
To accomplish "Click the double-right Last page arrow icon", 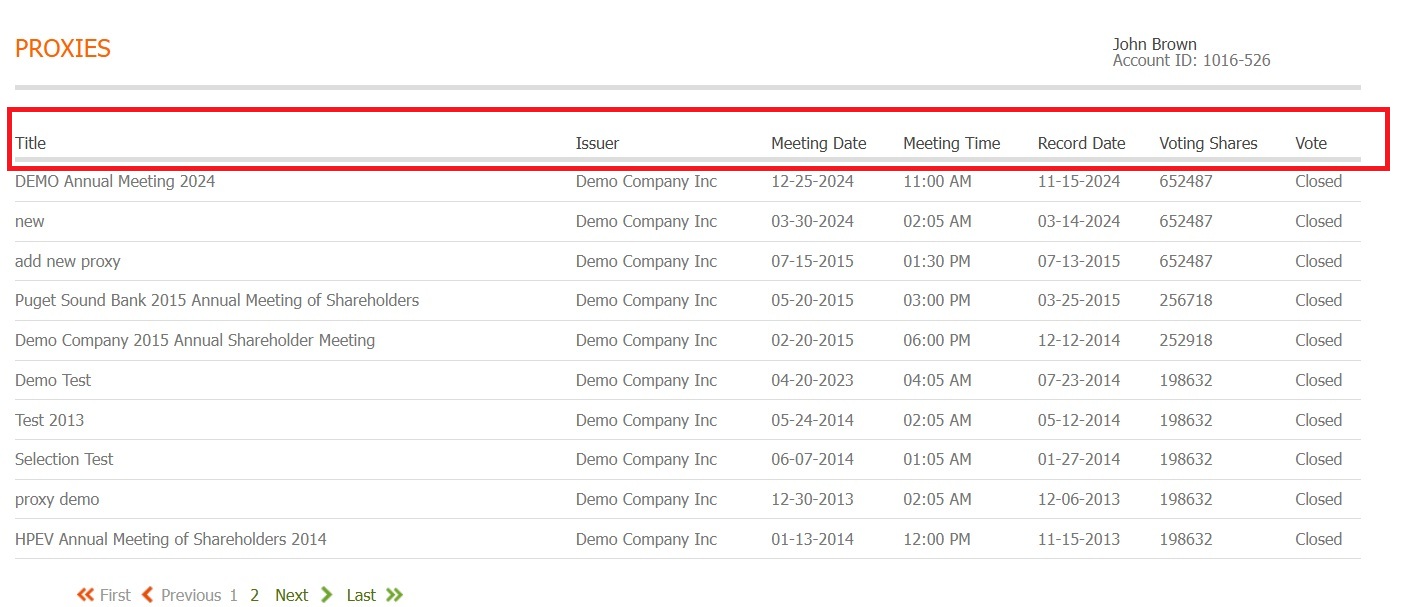I will [394, 595].
